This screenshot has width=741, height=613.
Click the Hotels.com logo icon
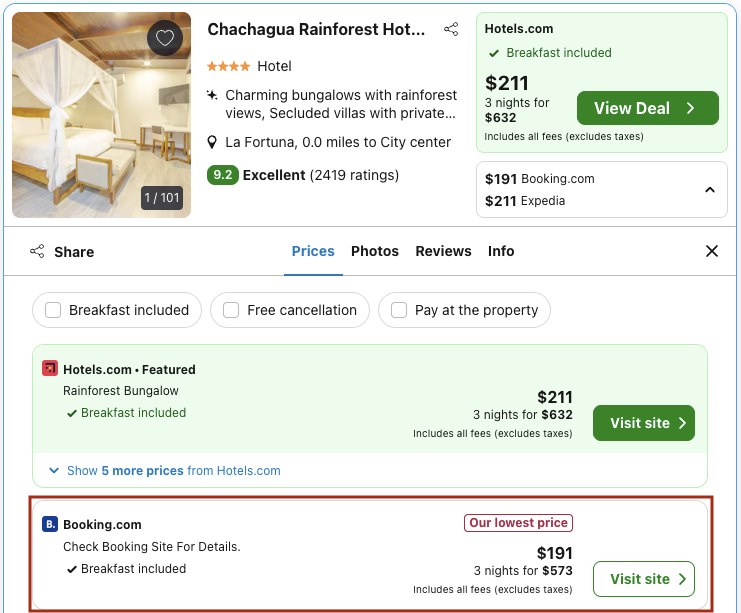50,369
